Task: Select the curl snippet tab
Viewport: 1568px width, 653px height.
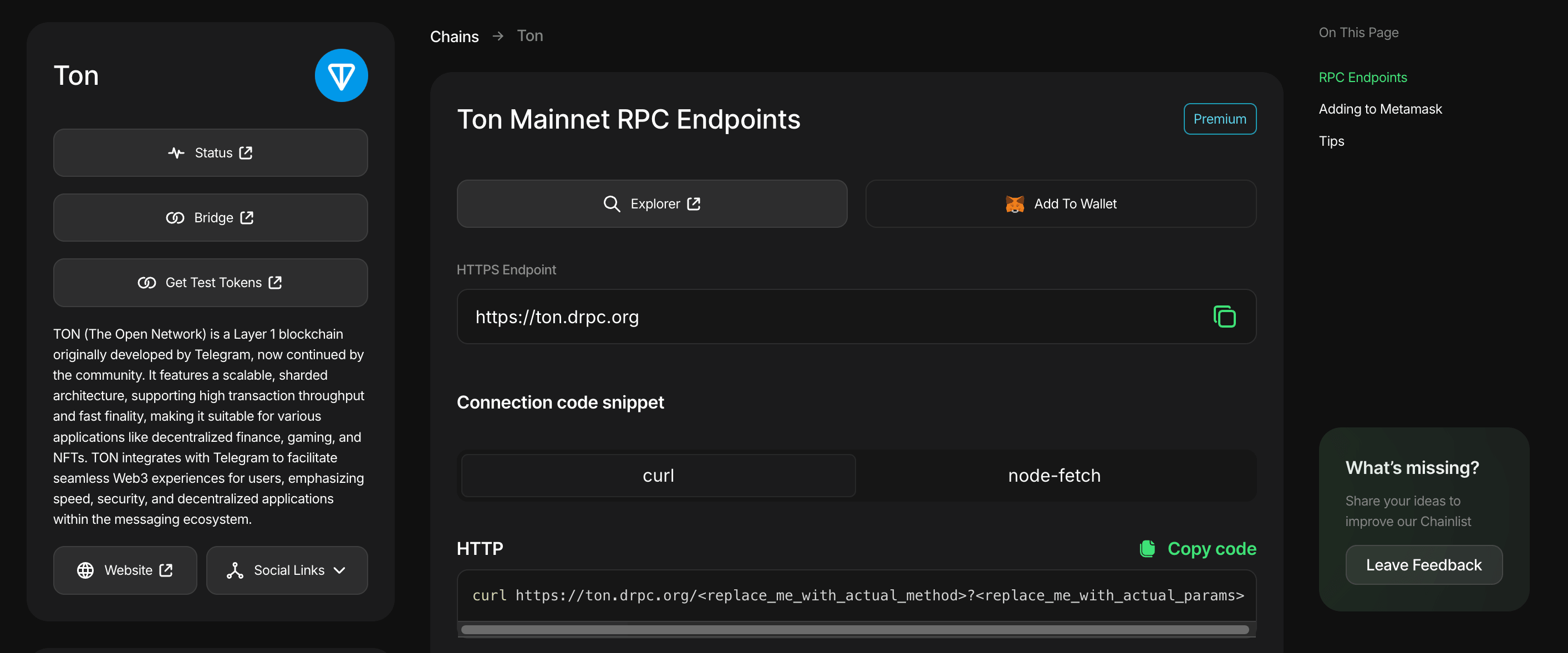Action: [x=658, y=475]
